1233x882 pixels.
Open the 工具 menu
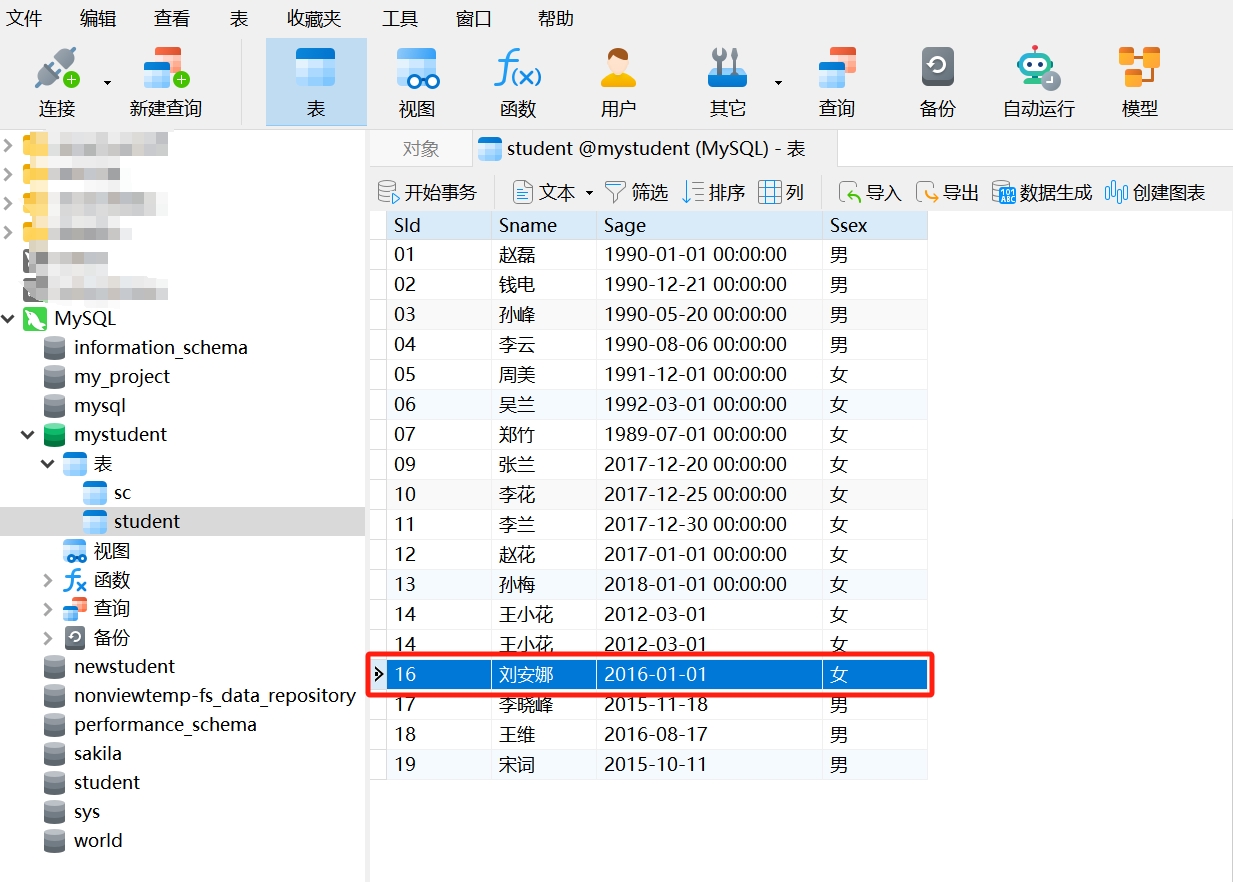click(x=399, y=17)
